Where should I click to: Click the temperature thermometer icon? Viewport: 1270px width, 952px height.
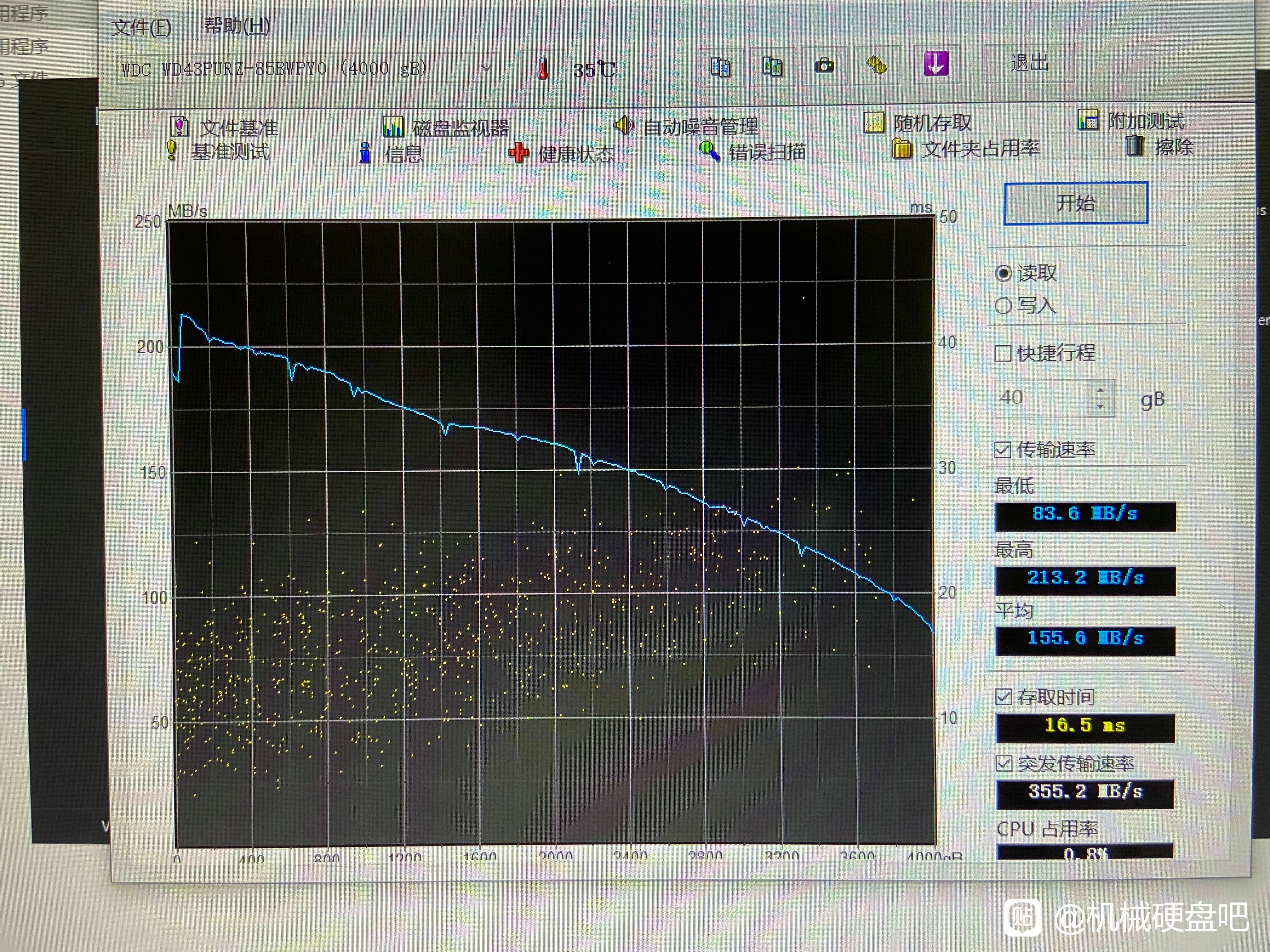coord(543,69)
